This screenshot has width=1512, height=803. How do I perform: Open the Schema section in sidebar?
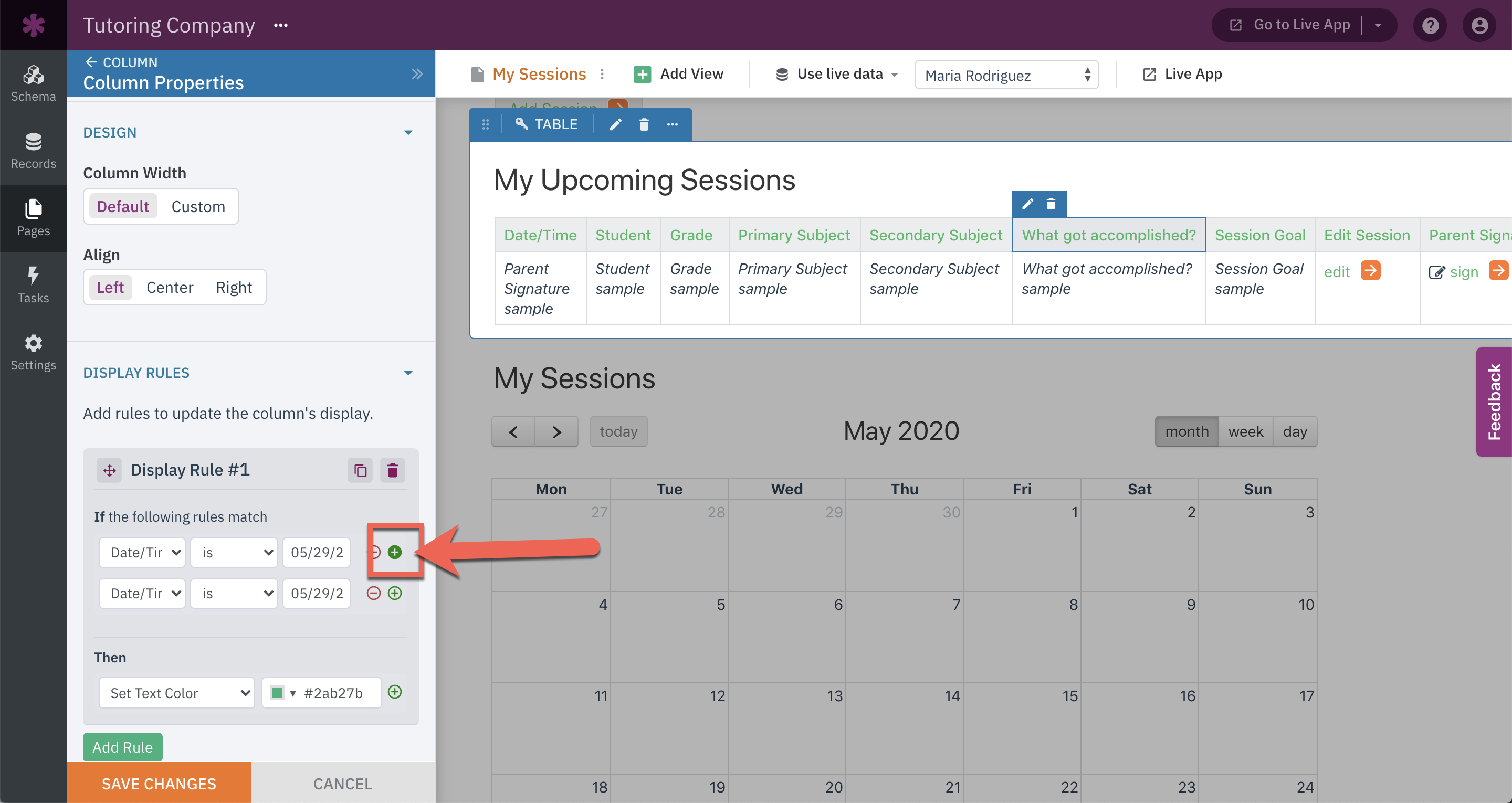point(34,84)
